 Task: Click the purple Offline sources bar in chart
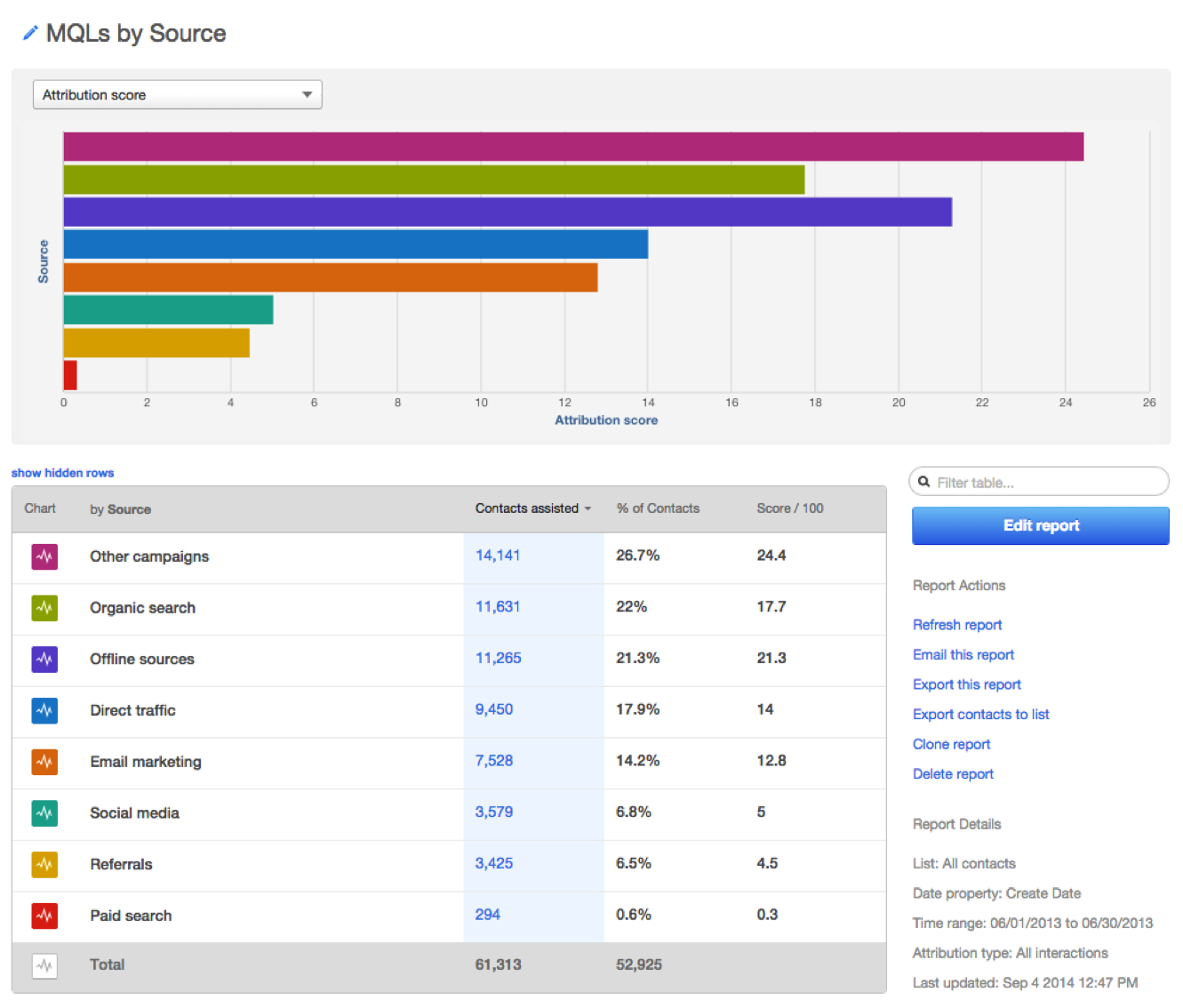point(507,212)
